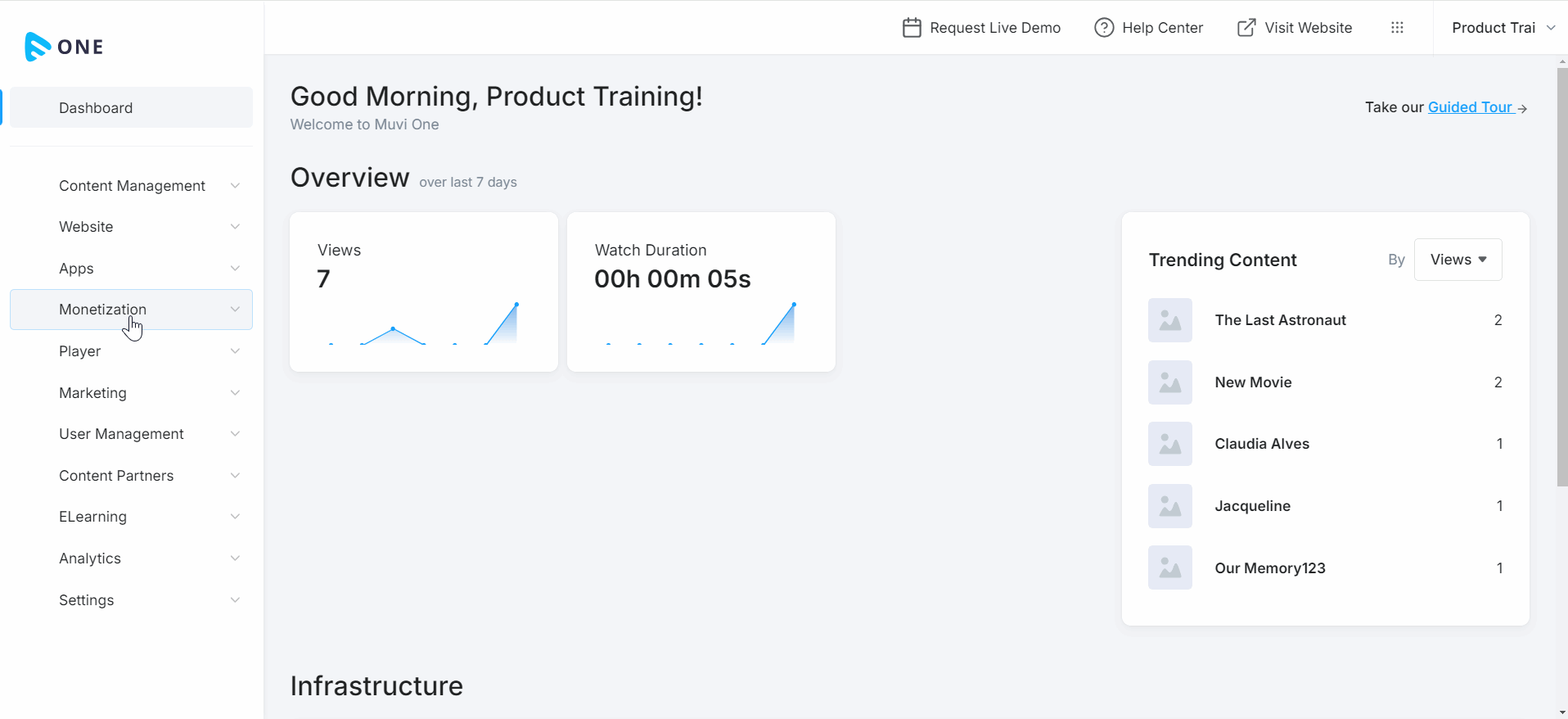This screenshot has width=1568, height=719.
Task: Click the Claudia Alves thumbnail icon
Action: 1169,444
